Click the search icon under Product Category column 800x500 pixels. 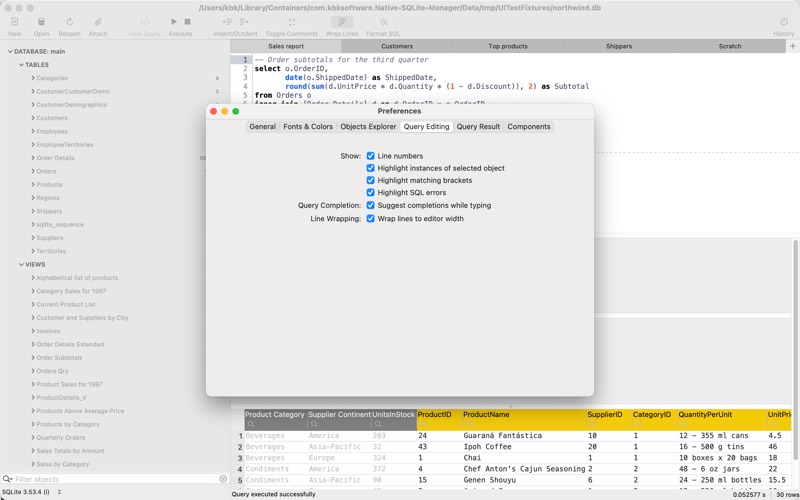click(251, 424)
